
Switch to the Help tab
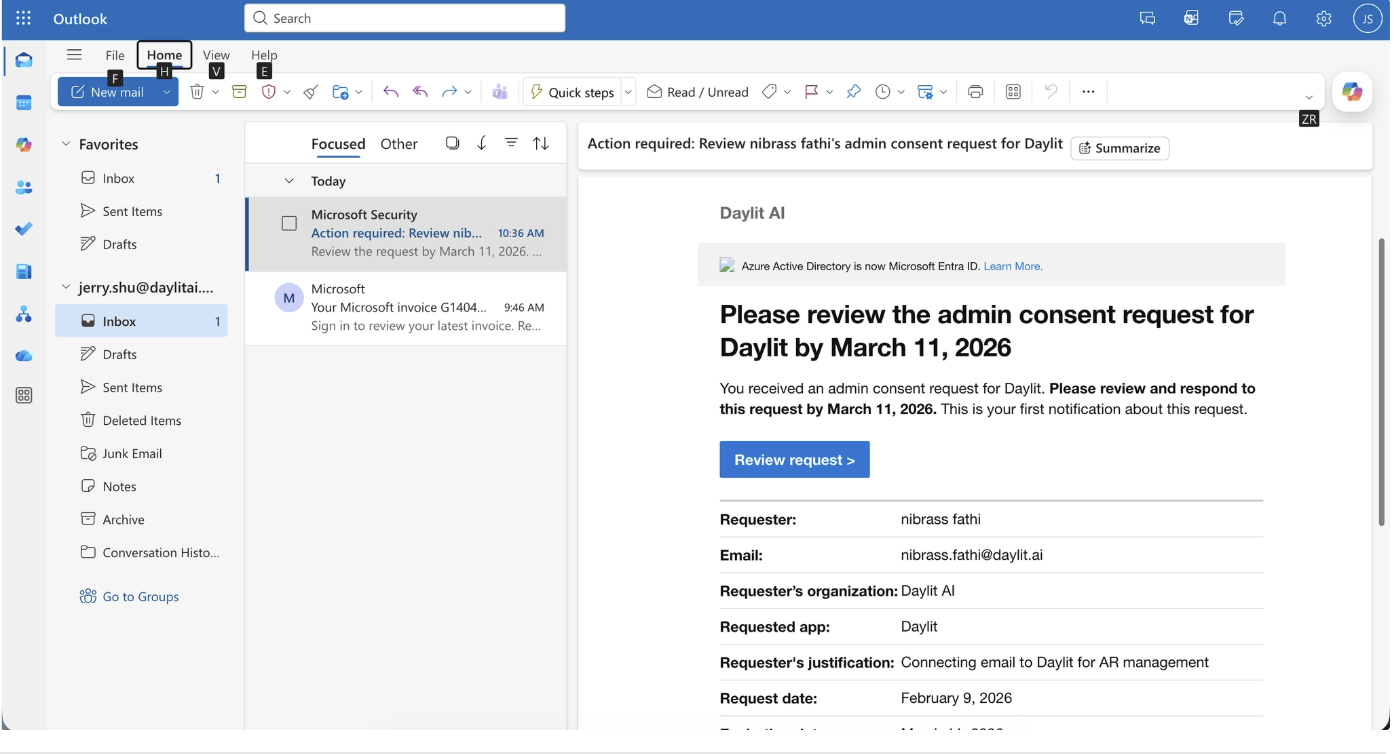coord(264,55)
